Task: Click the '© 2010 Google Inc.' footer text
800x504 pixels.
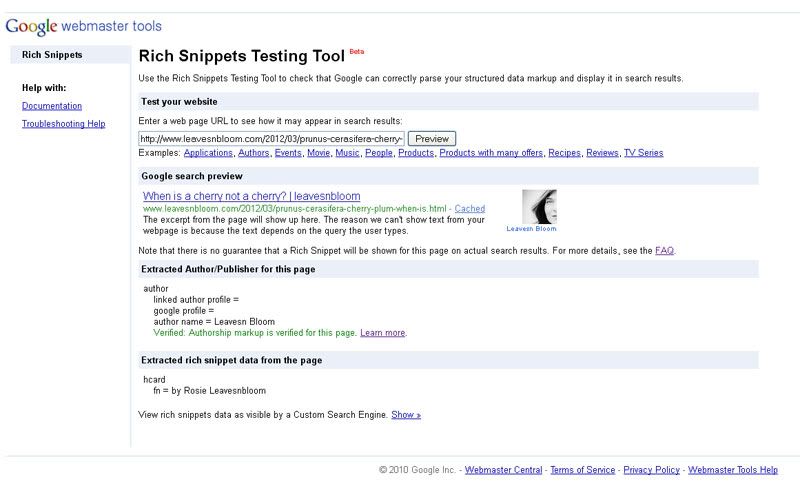Action: tap(417, 470)
